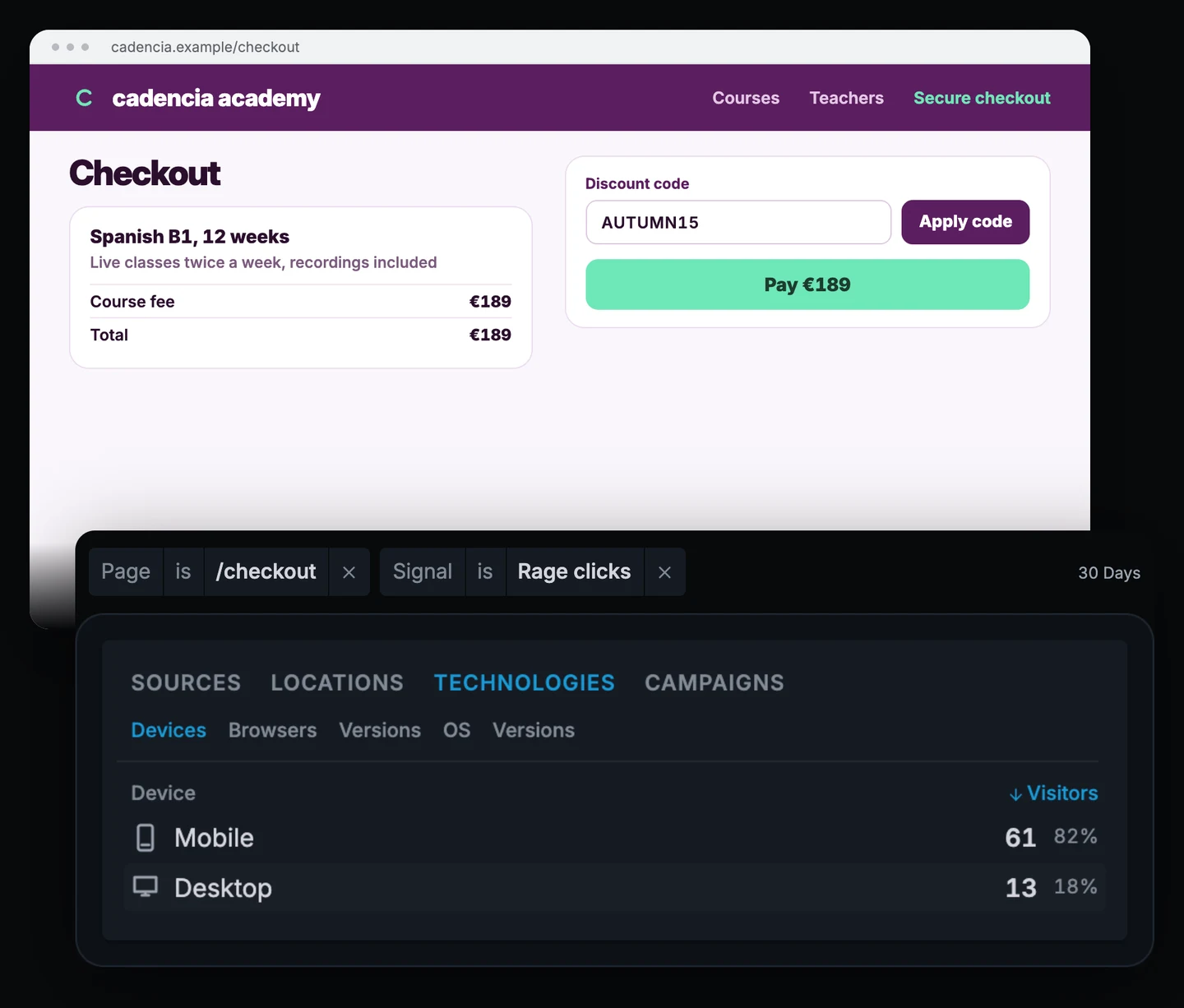Edit the /checkout filter value
Viewport: 1184px width, 1008px height.
[266, 572]
